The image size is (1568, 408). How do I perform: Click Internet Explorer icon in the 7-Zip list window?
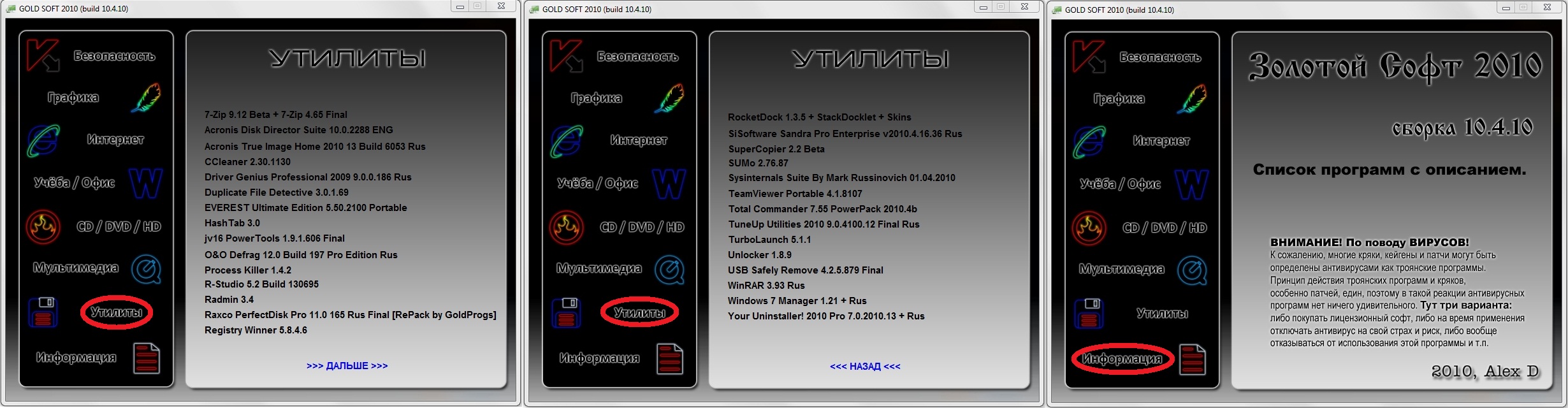[43, 140]
